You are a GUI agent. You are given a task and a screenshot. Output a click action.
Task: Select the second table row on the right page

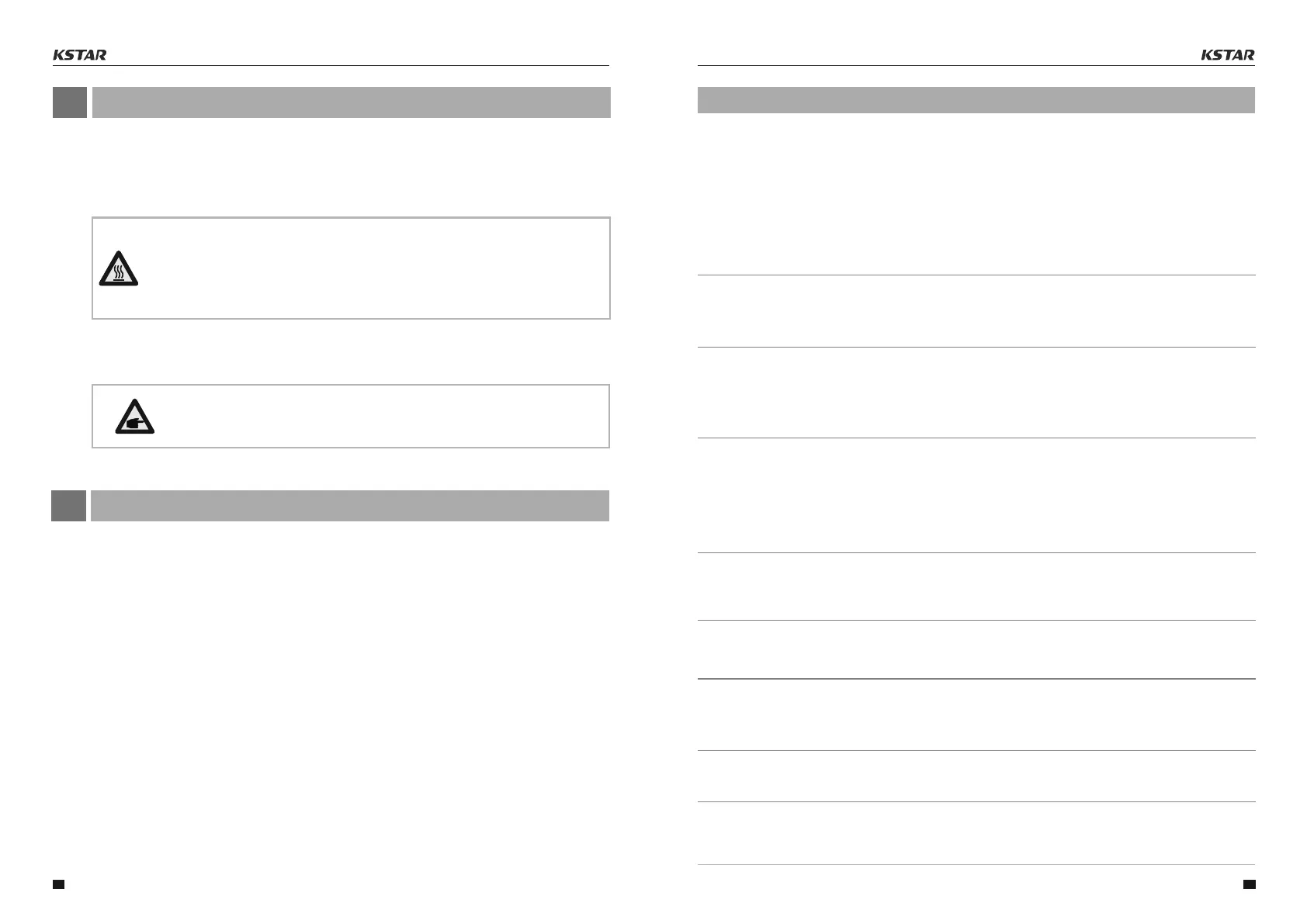[976, 311]
